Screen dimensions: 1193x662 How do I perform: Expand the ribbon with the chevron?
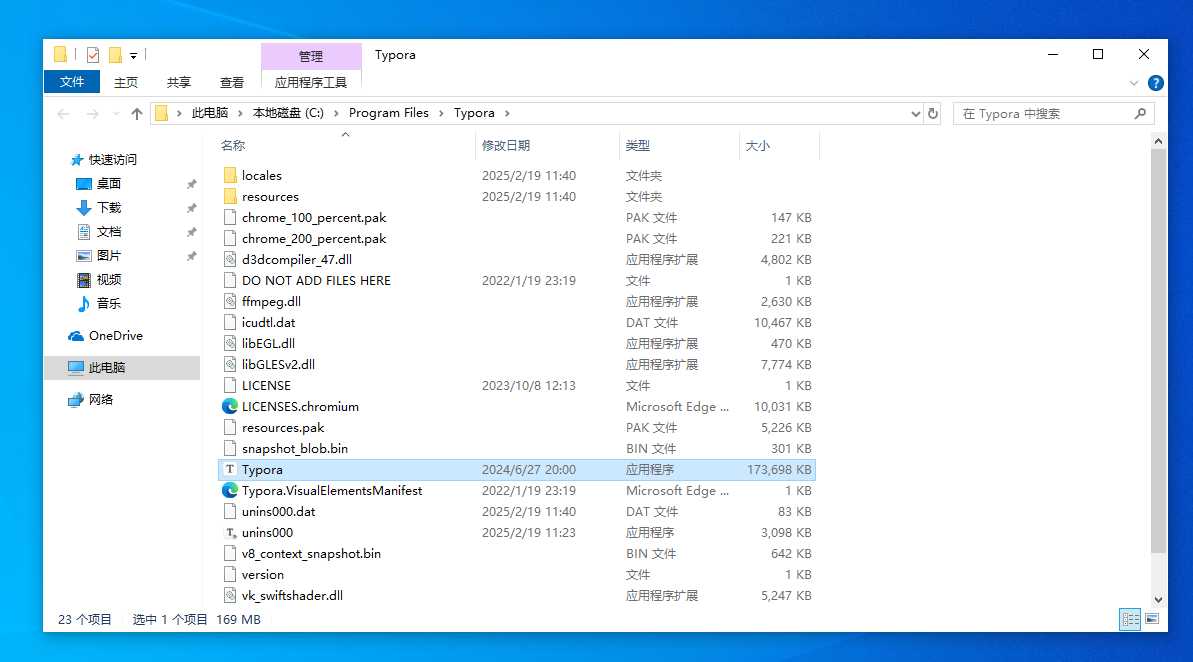(x=1134, y=83)
